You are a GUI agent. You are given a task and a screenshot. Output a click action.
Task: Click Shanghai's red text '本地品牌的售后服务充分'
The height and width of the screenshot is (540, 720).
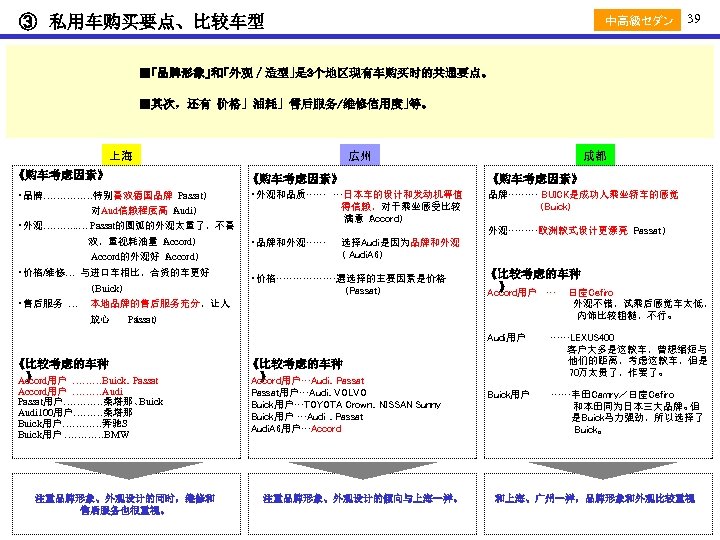[x=145, y=304]
